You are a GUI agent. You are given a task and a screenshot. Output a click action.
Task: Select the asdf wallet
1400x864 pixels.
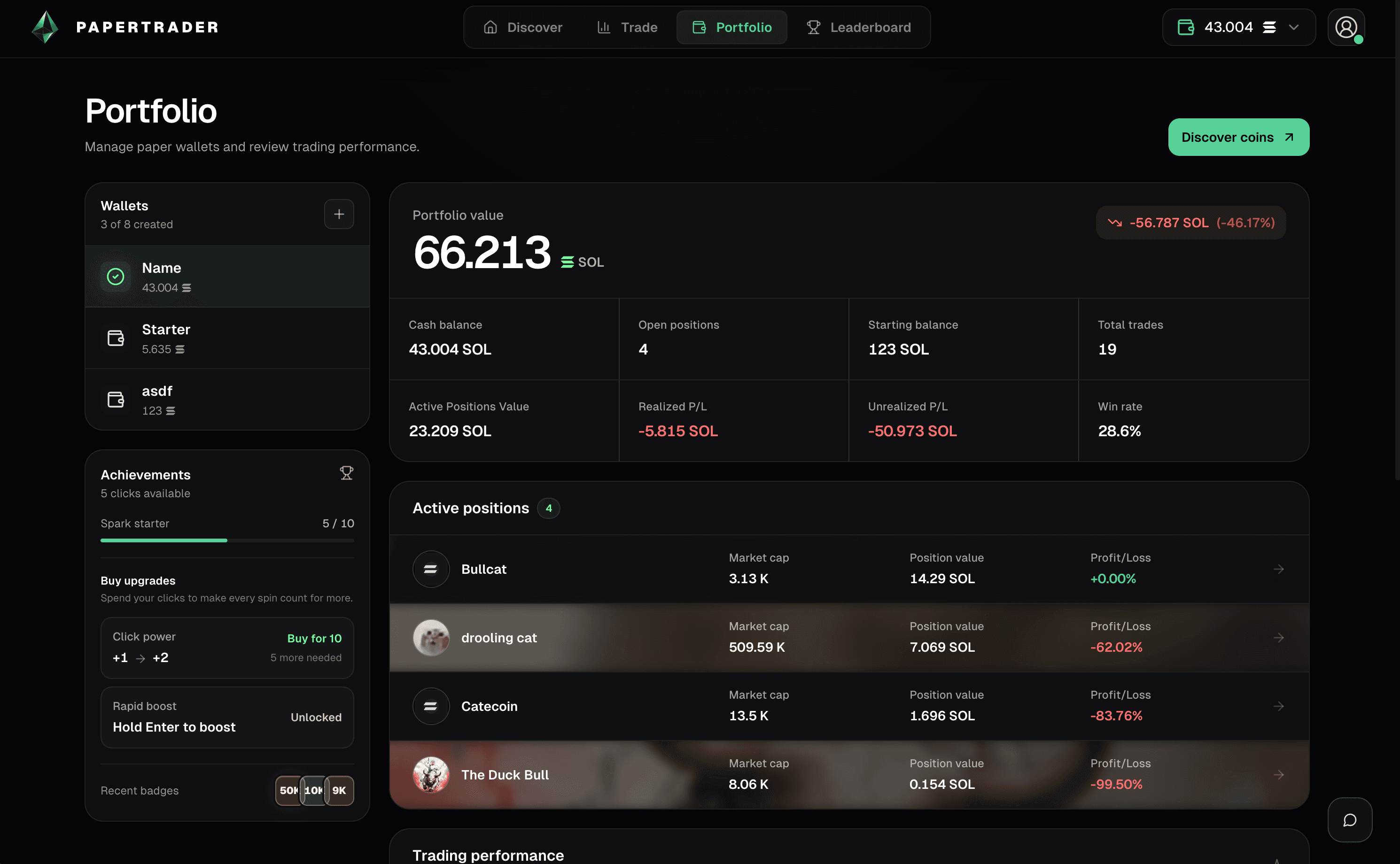click(x=227, y=400)
